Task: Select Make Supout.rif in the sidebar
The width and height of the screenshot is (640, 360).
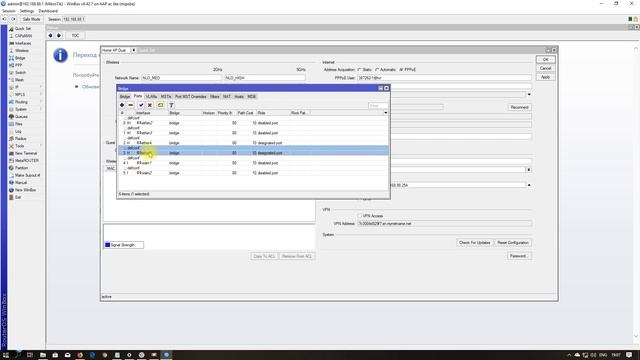Action: pos(27,176)
